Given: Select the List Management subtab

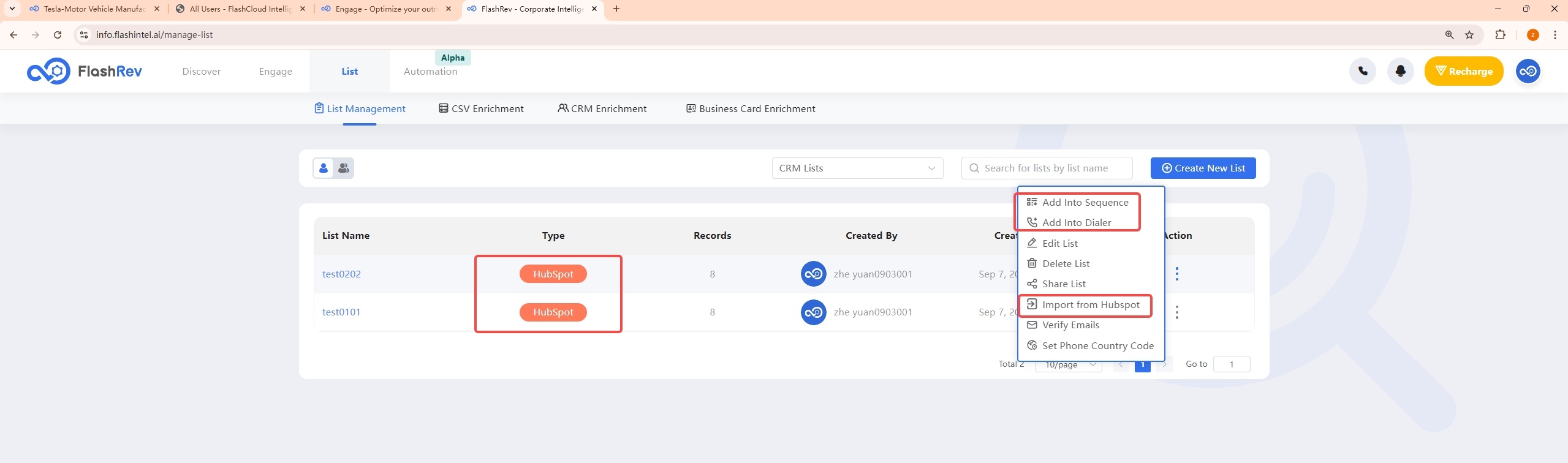Looking at the screenshot, I should (x=360, y=108).
